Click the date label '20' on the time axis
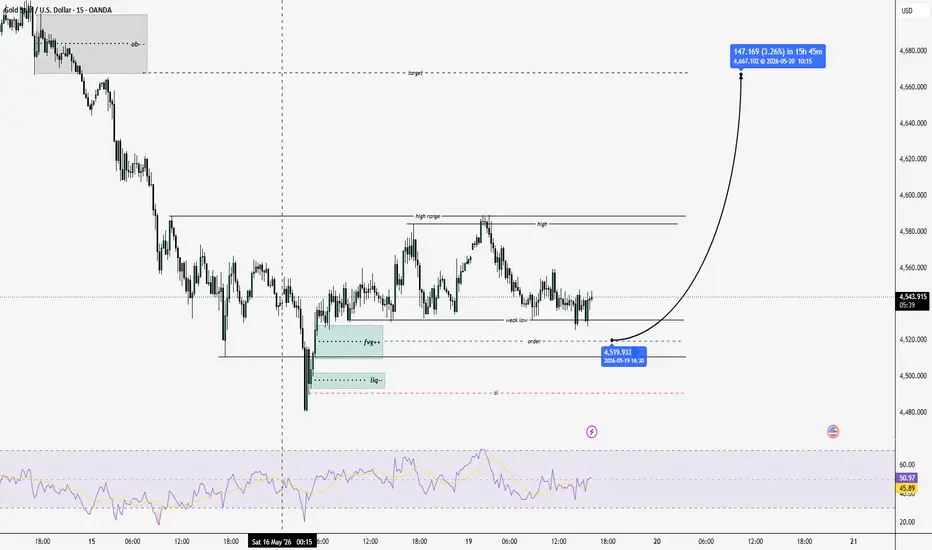Screen dimensions: 932x550 click(657, 542)
